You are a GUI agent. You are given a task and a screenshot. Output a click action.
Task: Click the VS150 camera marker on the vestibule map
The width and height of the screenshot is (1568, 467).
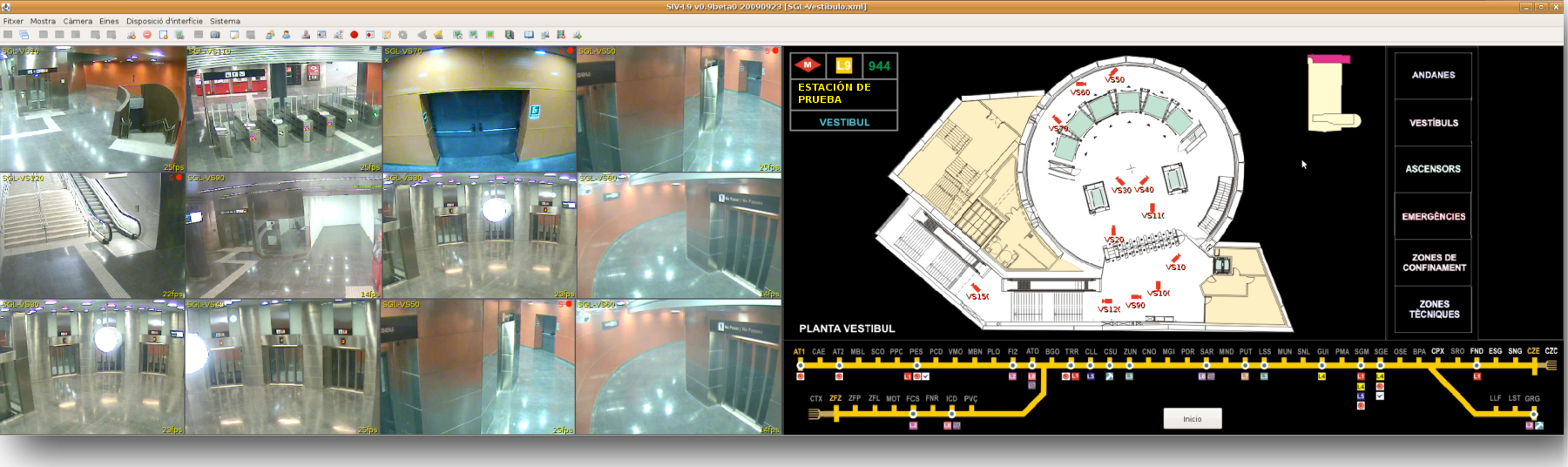point(977,292)
